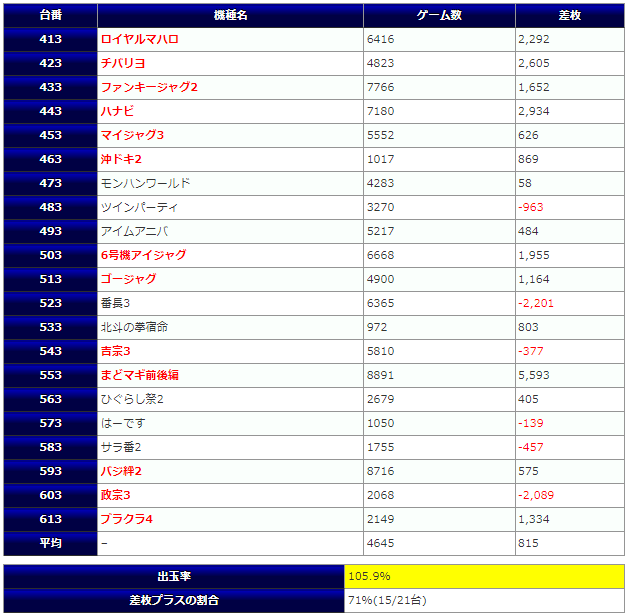627x615 pixels.
Task: Click machine number 503
Action: pyautogui.click(x=50, y=255)
